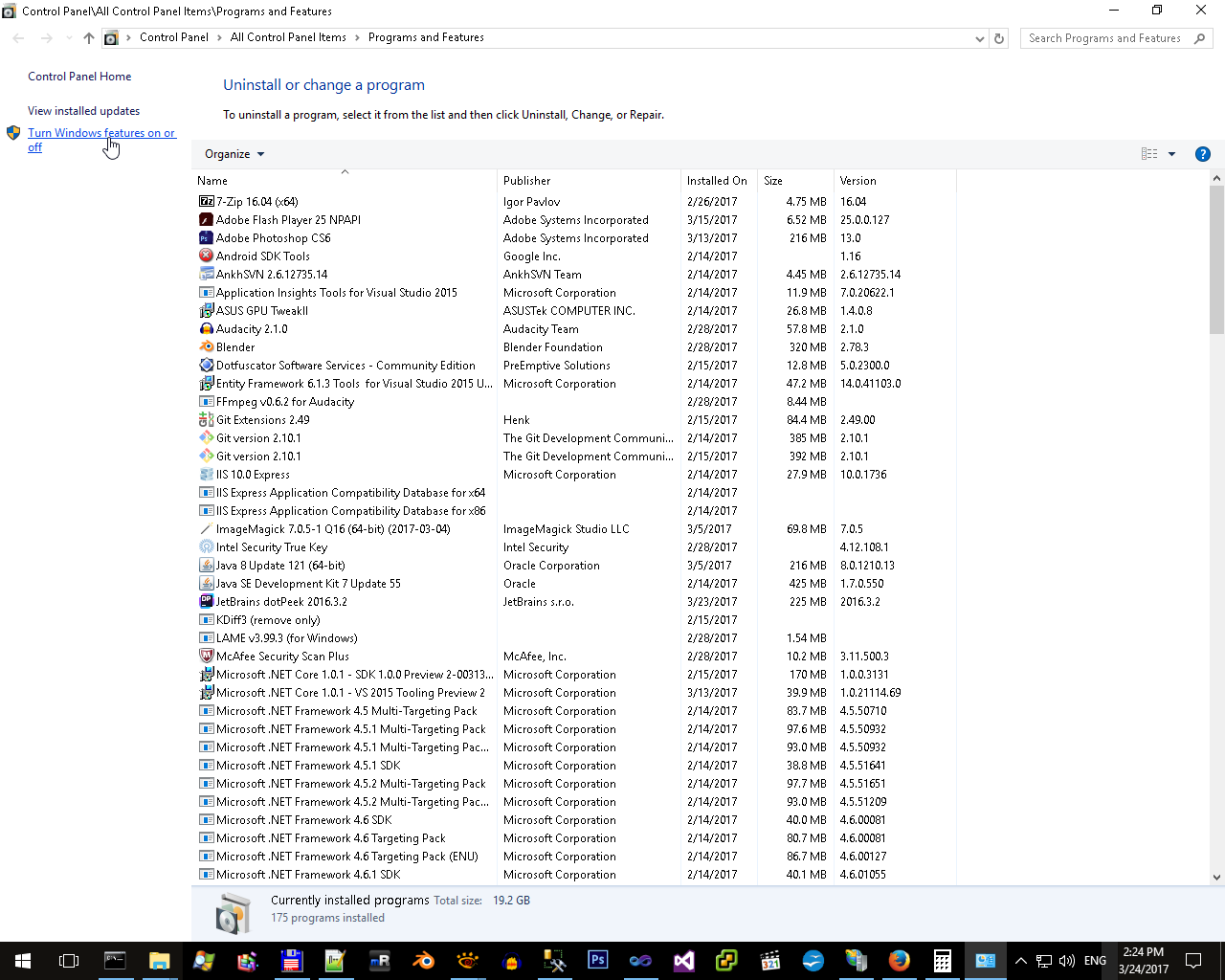Screen dimensions: 1225x980
Task: Select the Adobe Photoshop CS6 list icon
Action: pyautogui.click(x=206, y=238)
